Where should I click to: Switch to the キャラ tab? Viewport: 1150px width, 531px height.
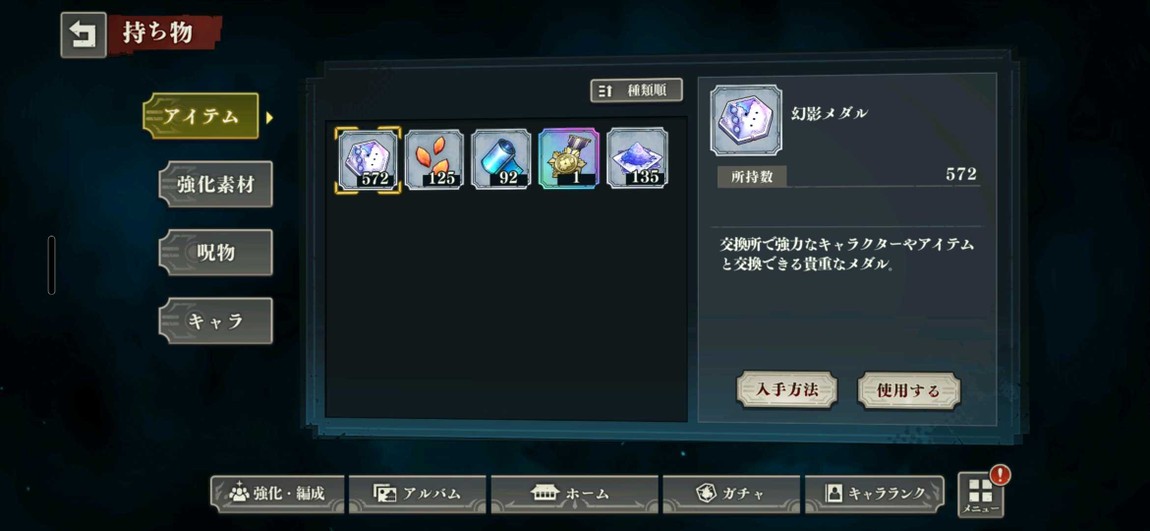216,321
